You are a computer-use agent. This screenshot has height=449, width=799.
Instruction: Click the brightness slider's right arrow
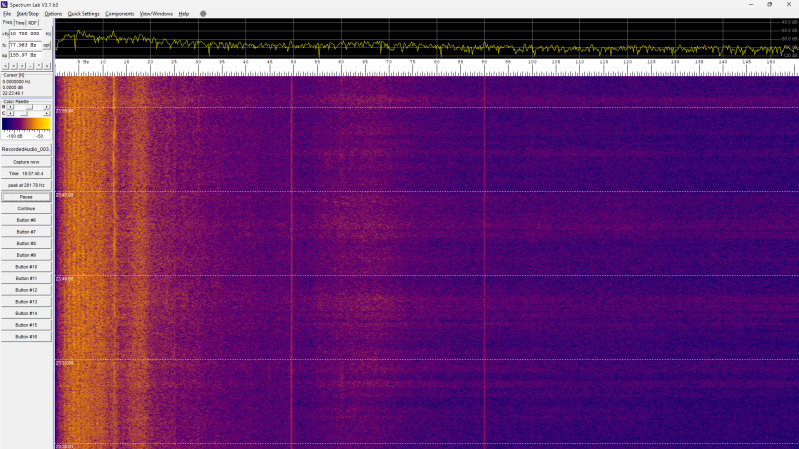click(x=46, y=107)
